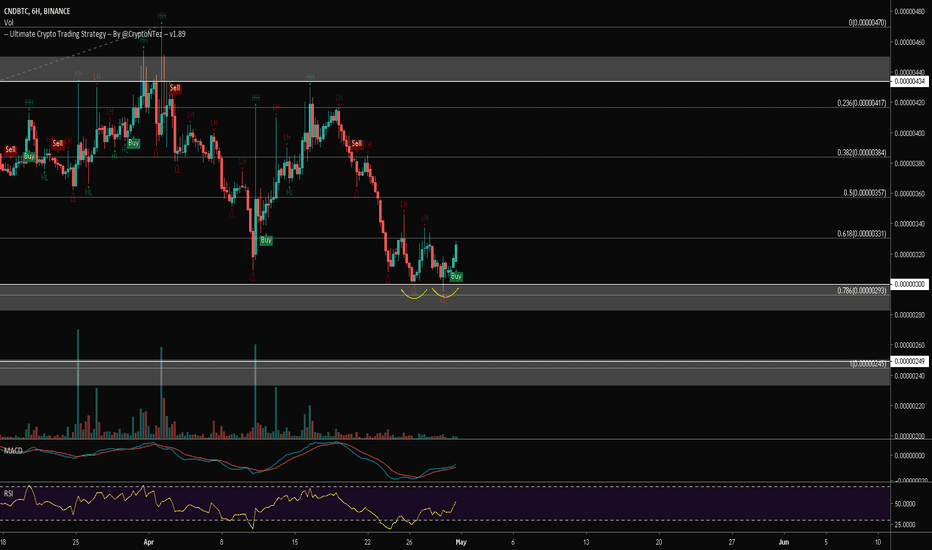Click the Buy signal under the 0.618 level

point(266,240)
